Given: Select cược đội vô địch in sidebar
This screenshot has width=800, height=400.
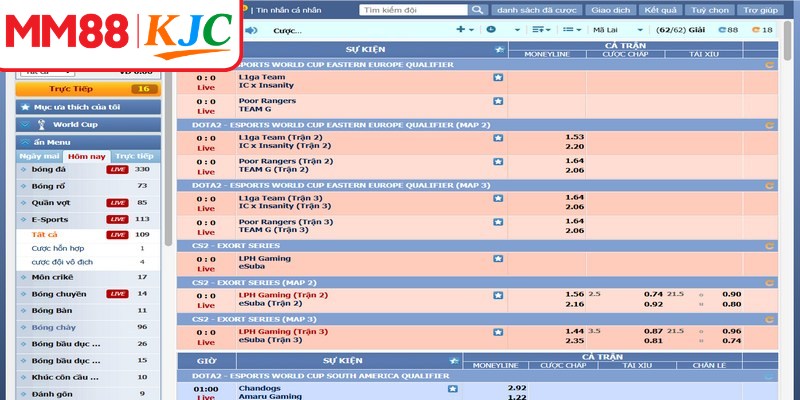Looking at the screenshot, I should click(x=62, y=262).
